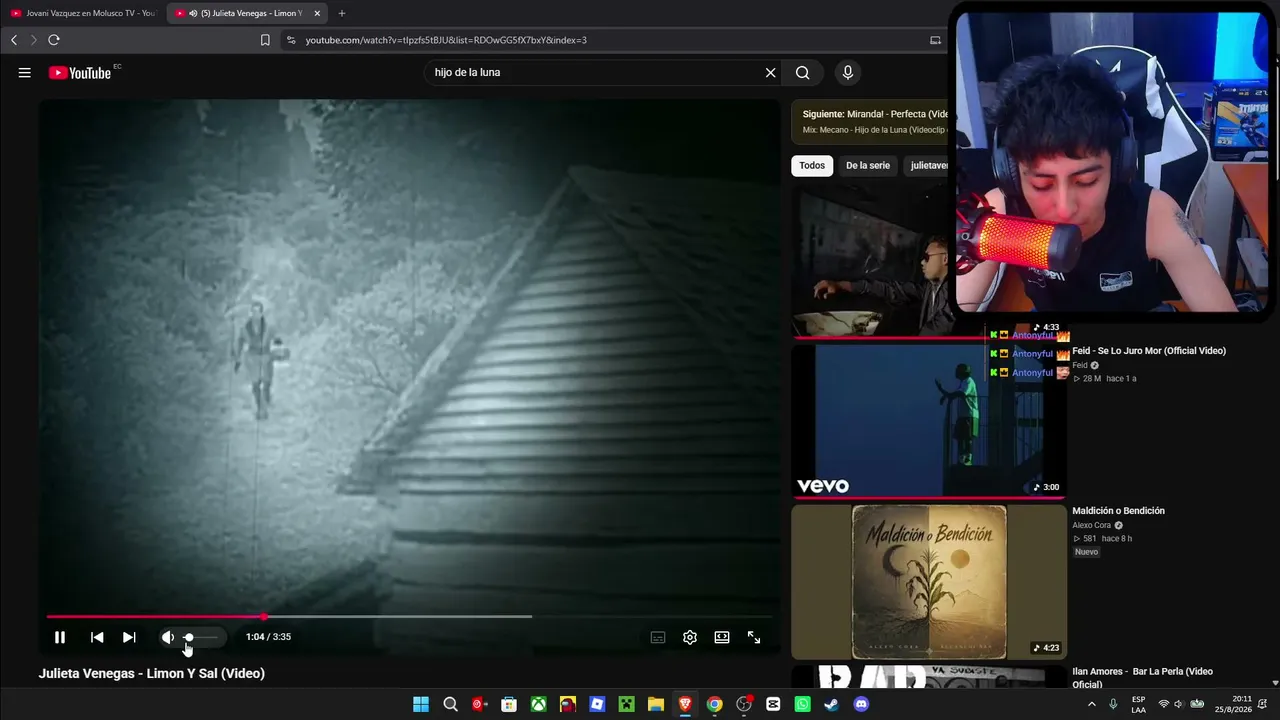Open the ESP LAA language switcher
Screen dimensions: 1280x720
1139,704
